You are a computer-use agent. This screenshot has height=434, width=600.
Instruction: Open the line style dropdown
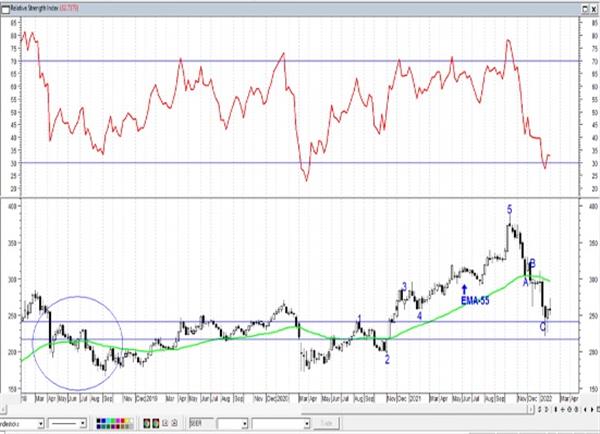[x=82, y=423]
